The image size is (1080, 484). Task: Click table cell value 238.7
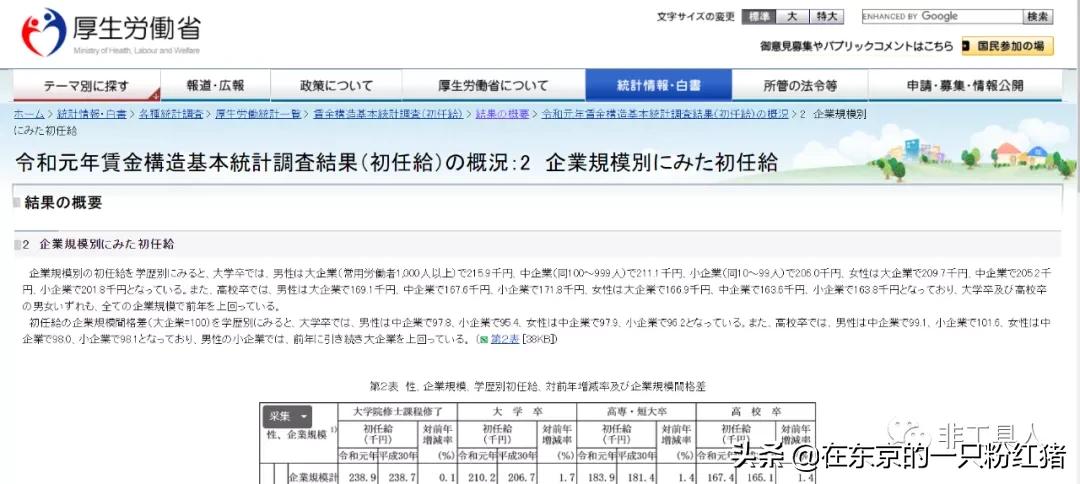point(401,476)
